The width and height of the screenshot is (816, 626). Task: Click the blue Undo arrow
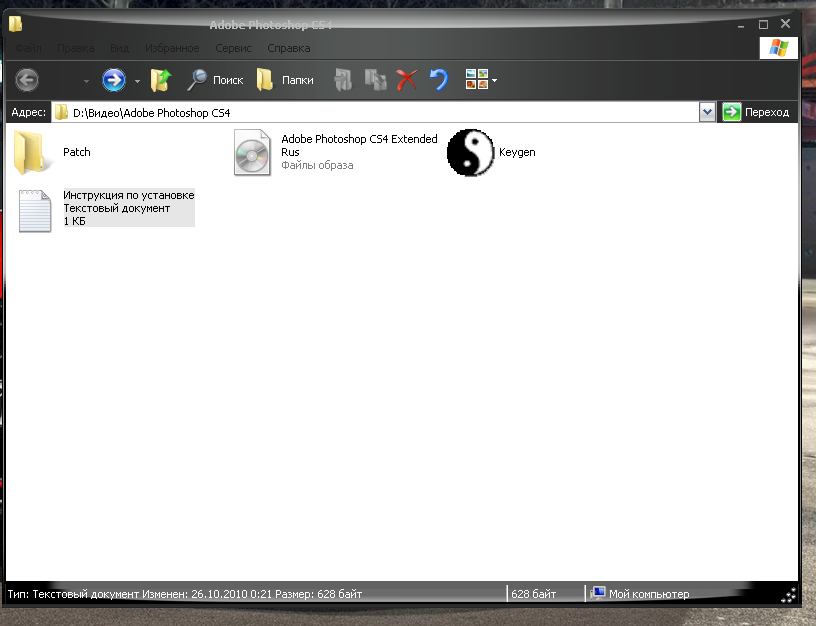pos(439,80)
